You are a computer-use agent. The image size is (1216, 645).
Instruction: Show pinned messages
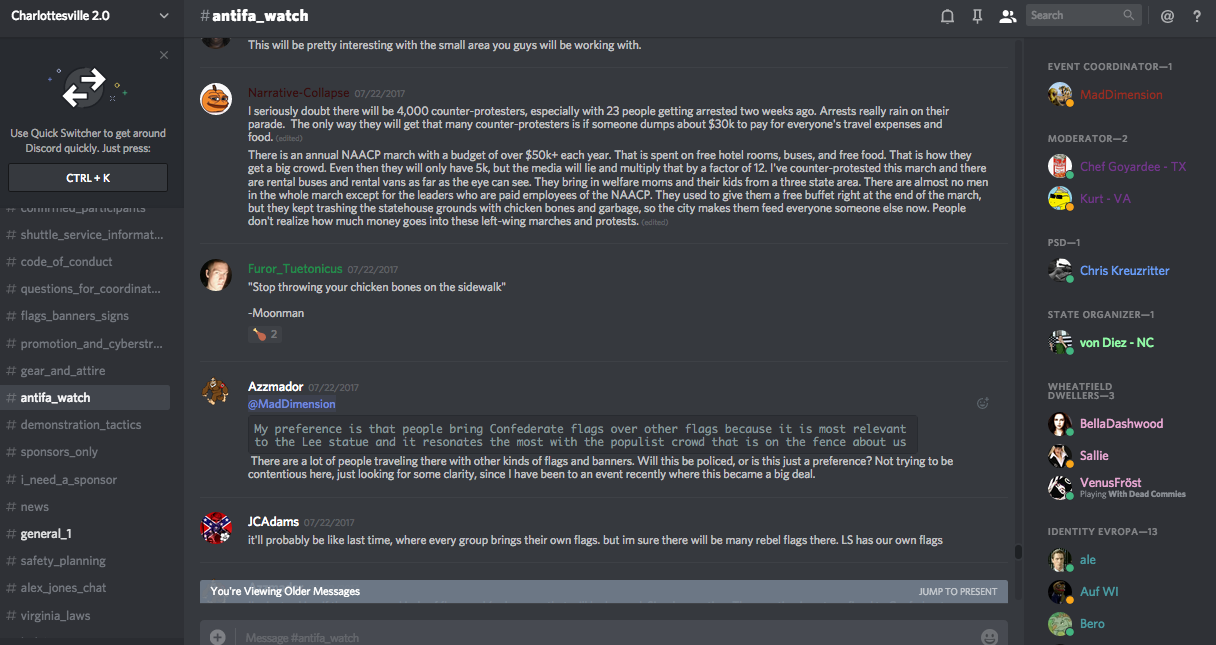pos(977,16)
